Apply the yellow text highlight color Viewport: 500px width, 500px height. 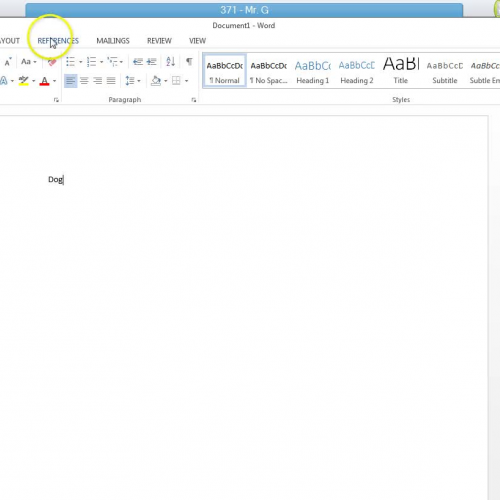click(x=23, y=81)
